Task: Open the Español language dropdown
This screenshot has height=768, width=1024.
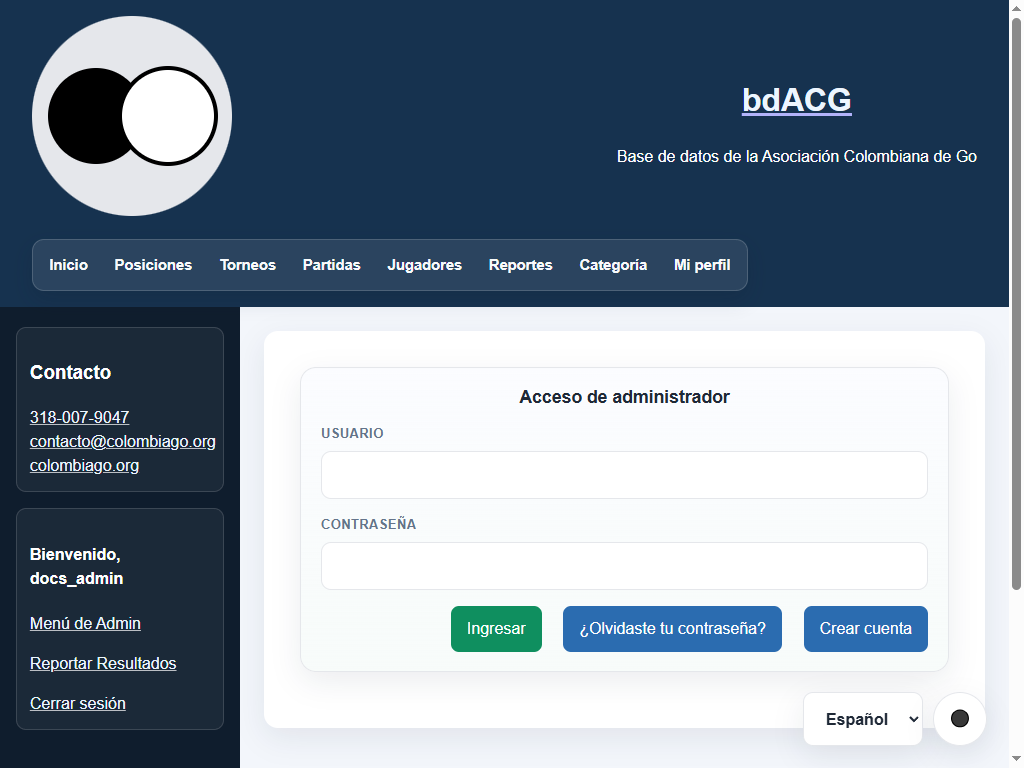Action: pyautogui.click(x=863, y=719)
